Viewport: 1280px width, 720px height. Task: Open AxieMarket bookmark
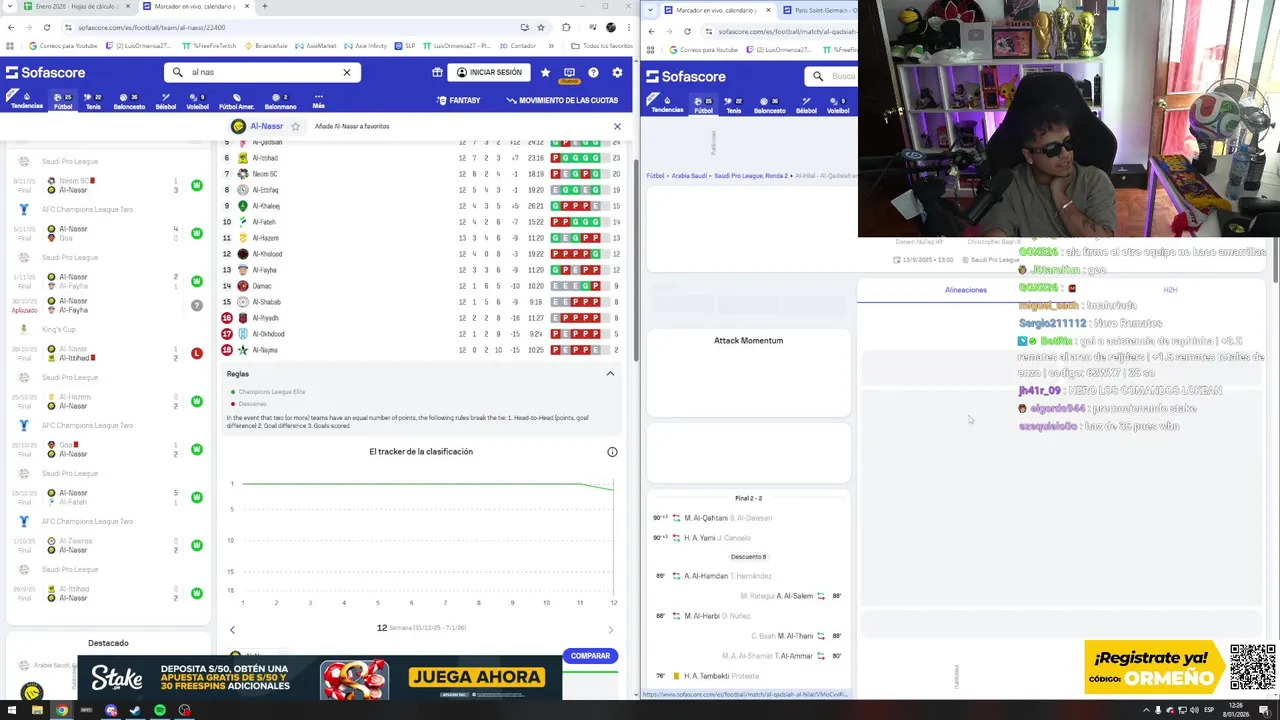tap(317, 46)
